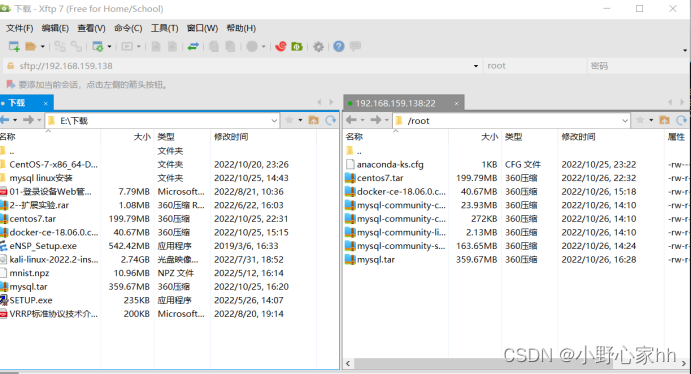Expand the host address dropdown arrow
Screen dimensions: 691x374
pos(476,66)
